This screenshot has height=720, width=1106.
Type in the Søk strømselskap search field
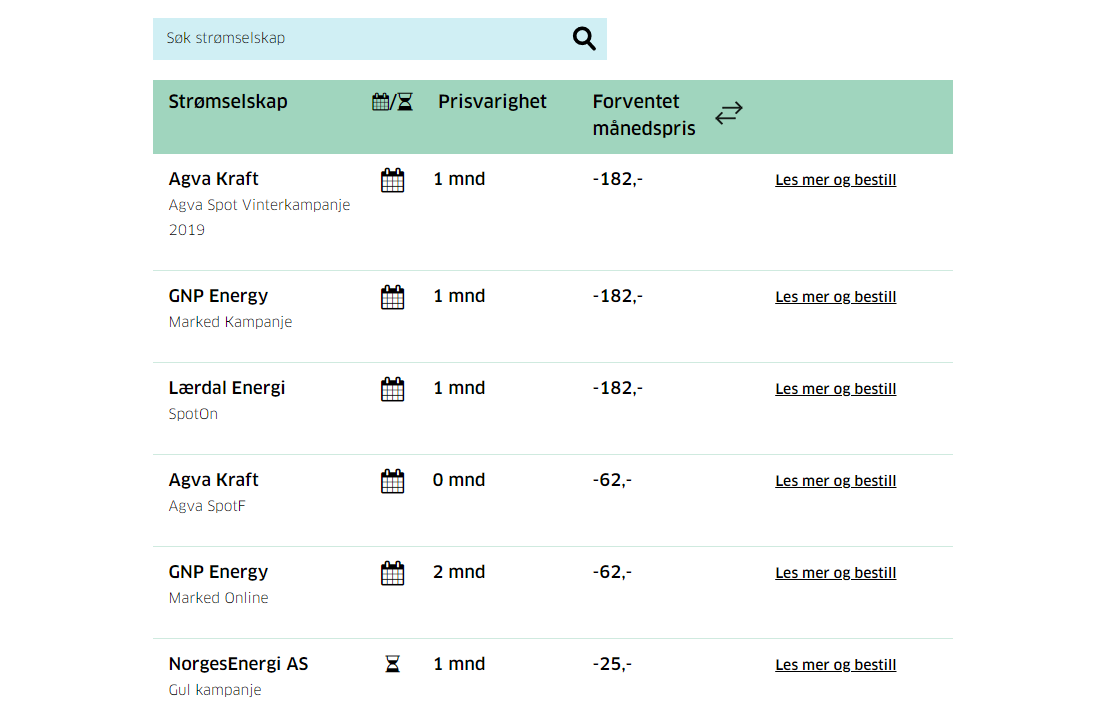point(360,39)
